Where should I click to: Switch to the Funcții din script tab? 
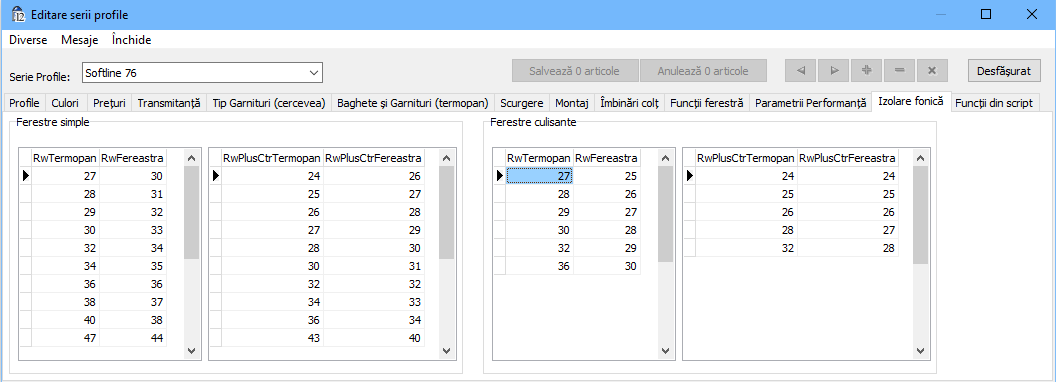(995, 103)
